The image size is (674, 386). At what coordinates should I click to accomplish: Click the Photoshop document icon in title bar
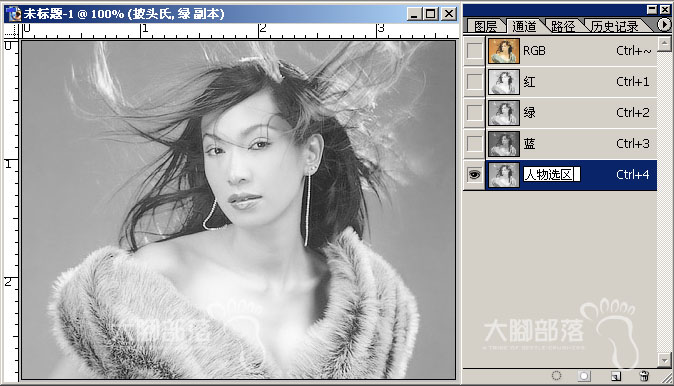[x=14, y=14]
